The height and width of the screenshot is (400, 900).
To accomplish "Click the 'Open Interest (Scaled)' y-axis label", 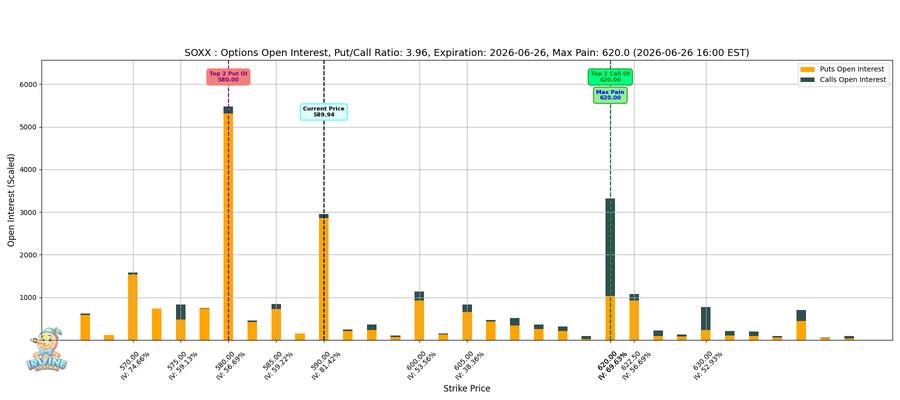I will point(11,200).
